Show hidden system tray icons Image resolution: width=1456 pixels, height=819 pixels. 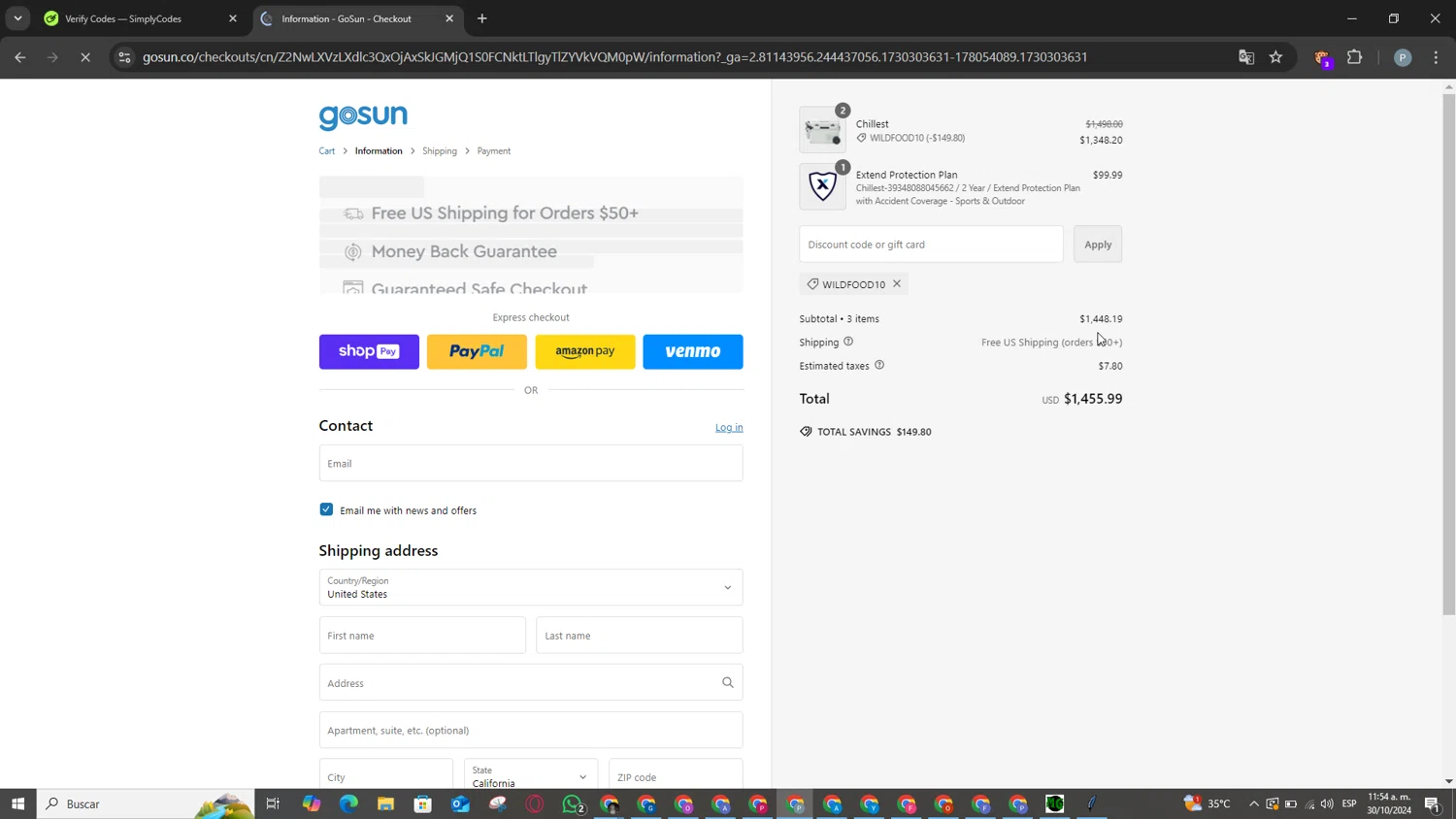[1254, 803]
